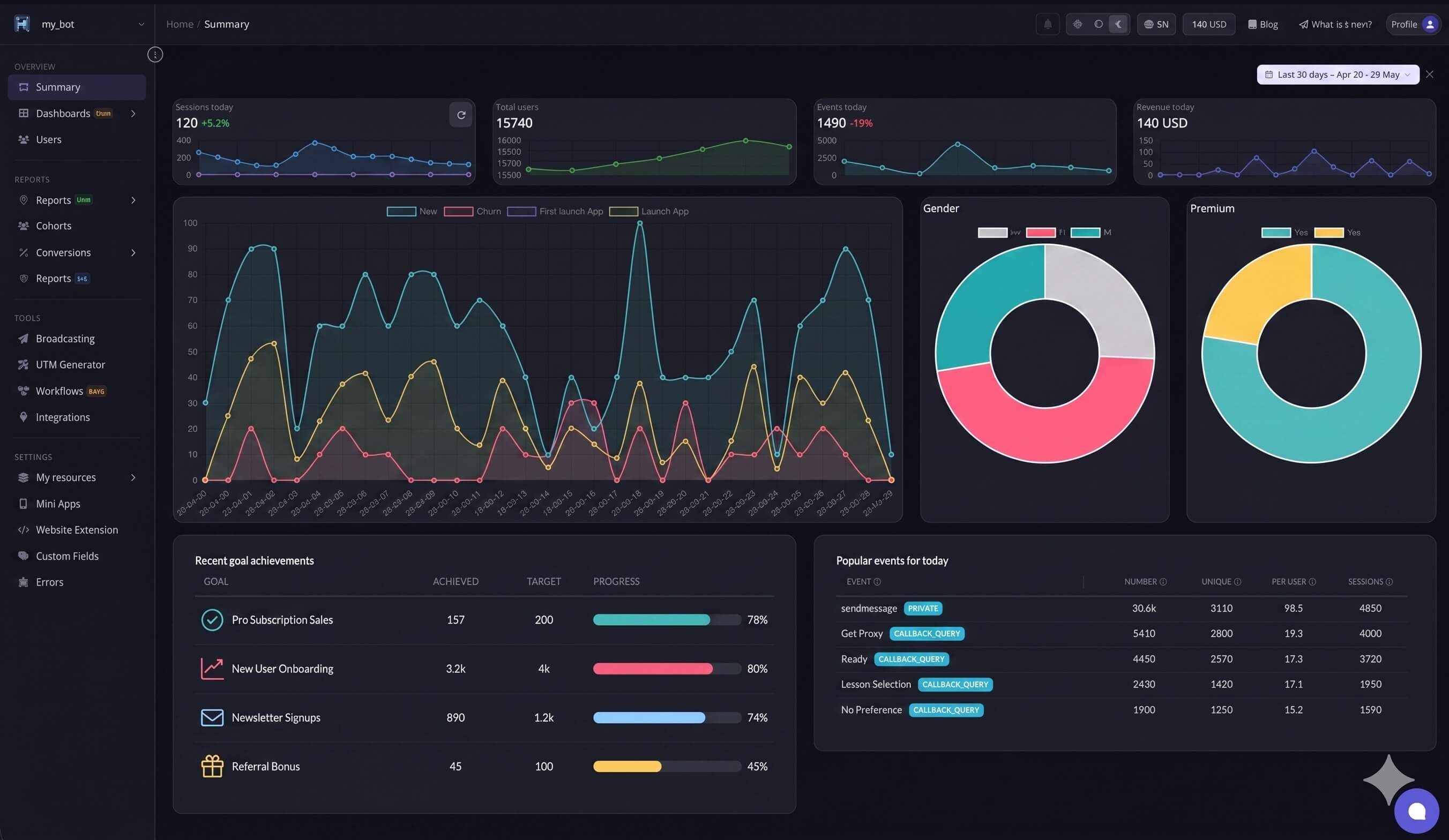
Task: Expand the my_bot project dropdown chevron
Action: coord(141,24)
